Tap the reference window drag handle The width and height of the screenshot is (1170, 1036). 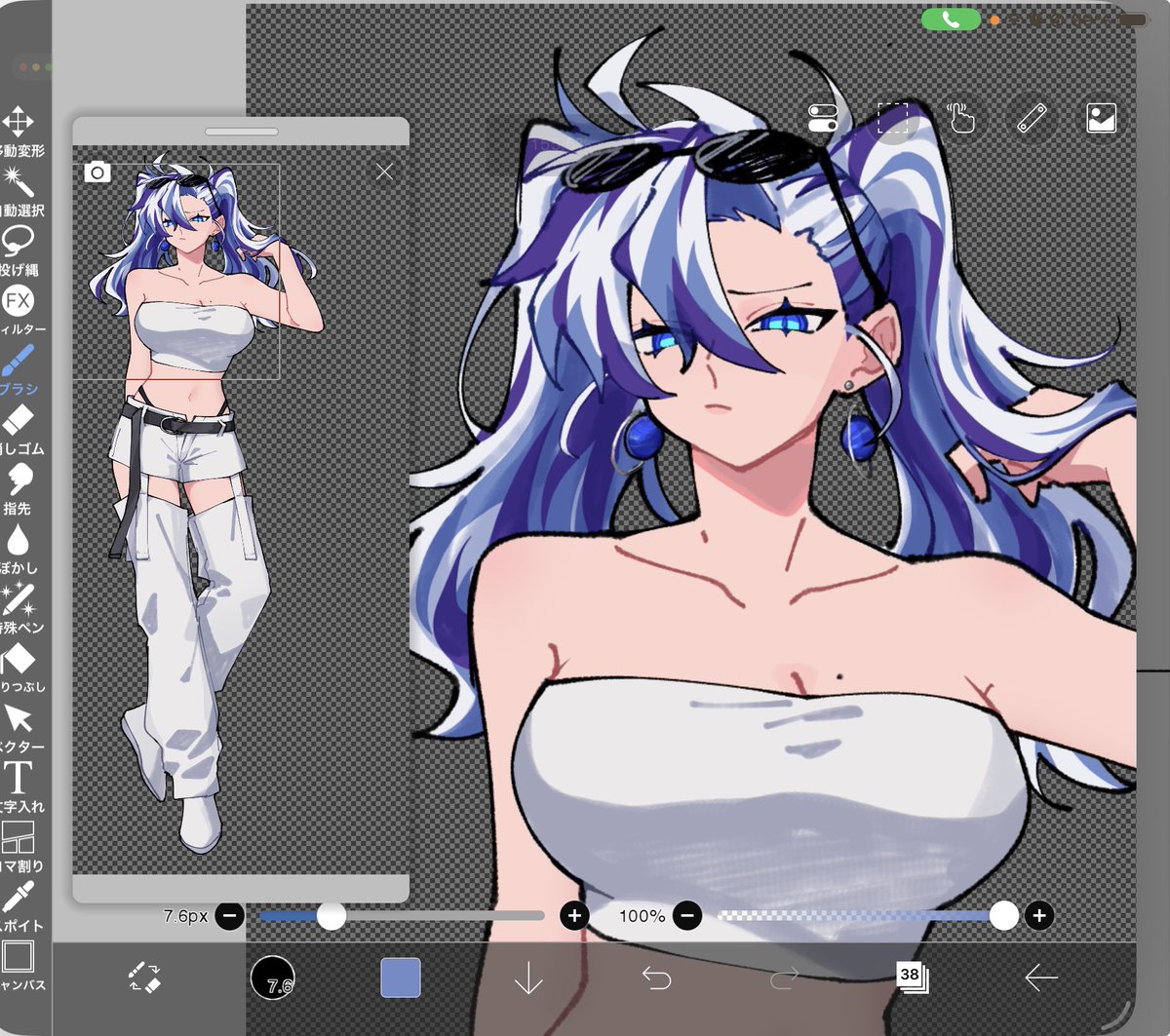pyautogui.click(x=241, y=131)
